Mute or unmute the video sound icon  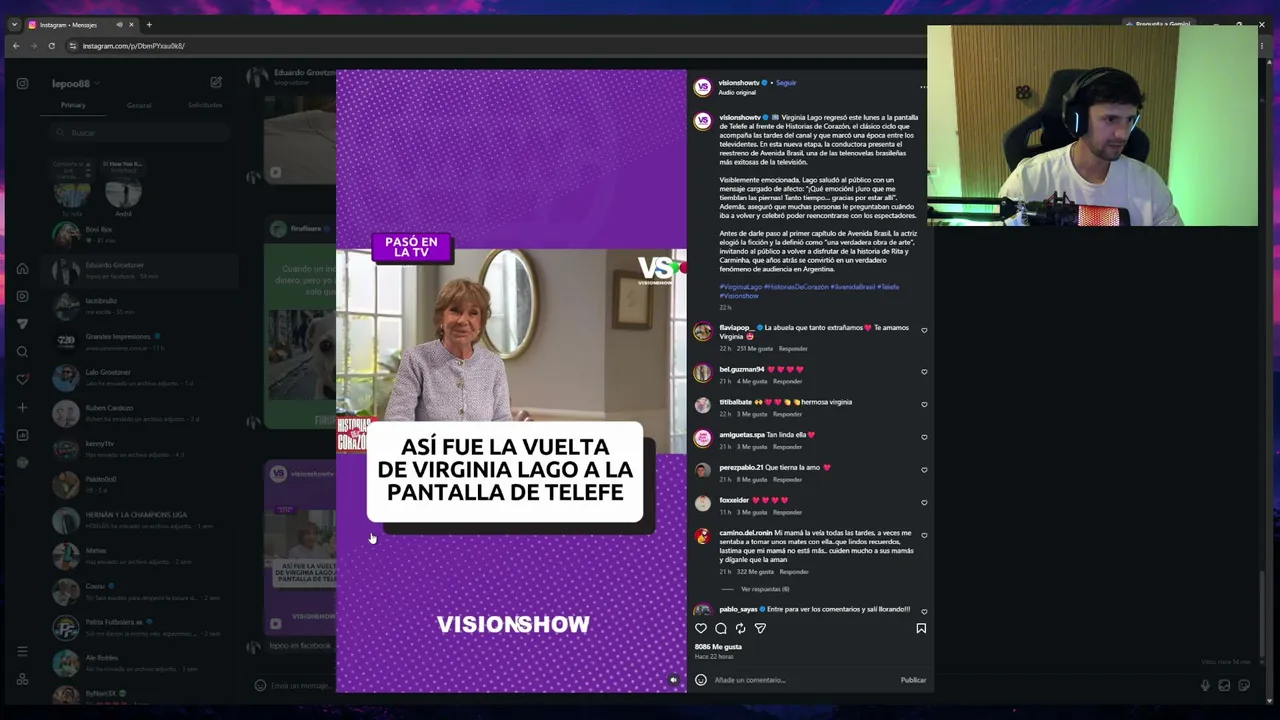coord(673,680)
